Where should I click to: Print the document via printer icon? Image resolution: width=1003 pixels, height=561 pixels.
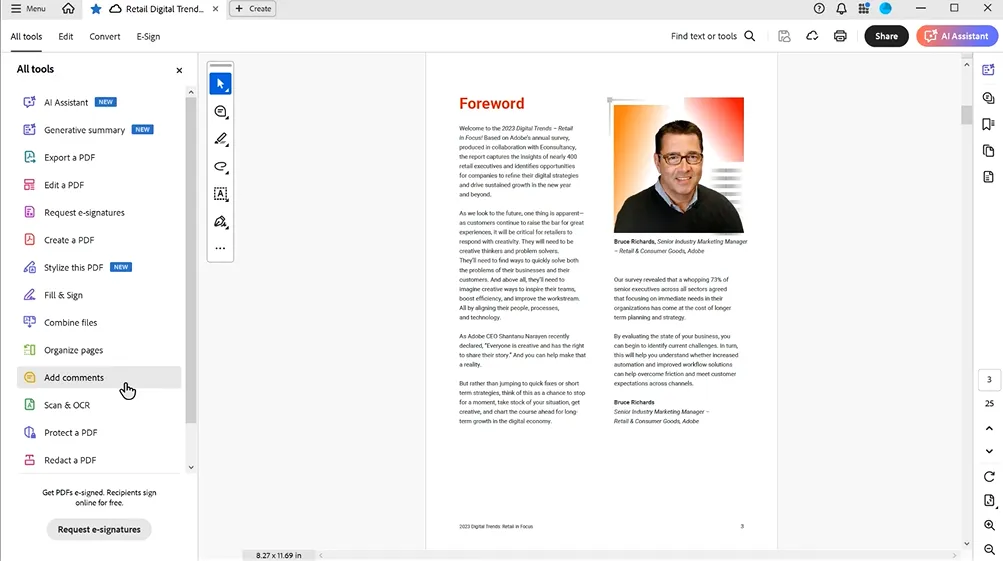(841, 36)
